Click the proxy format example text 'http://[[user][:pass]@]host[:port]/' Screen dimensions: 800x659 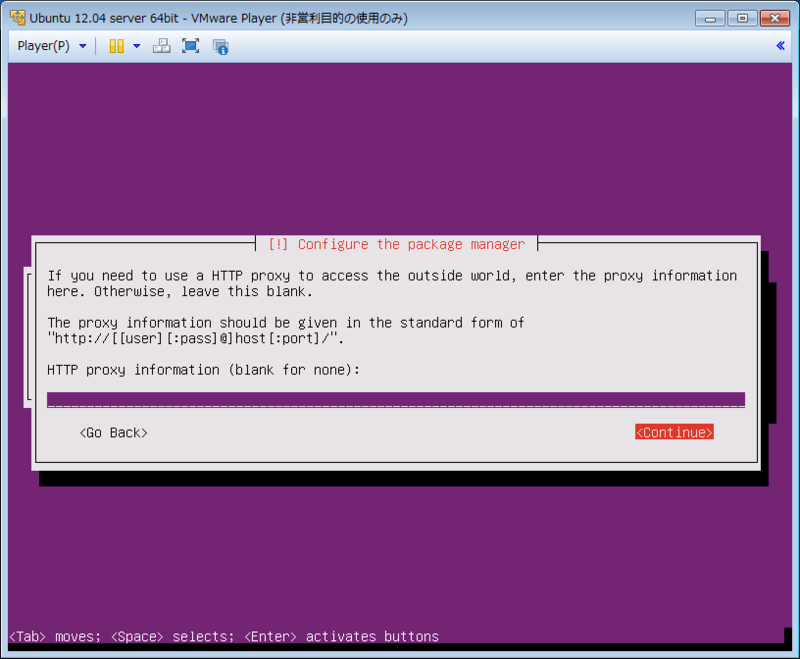click(196, 338)
